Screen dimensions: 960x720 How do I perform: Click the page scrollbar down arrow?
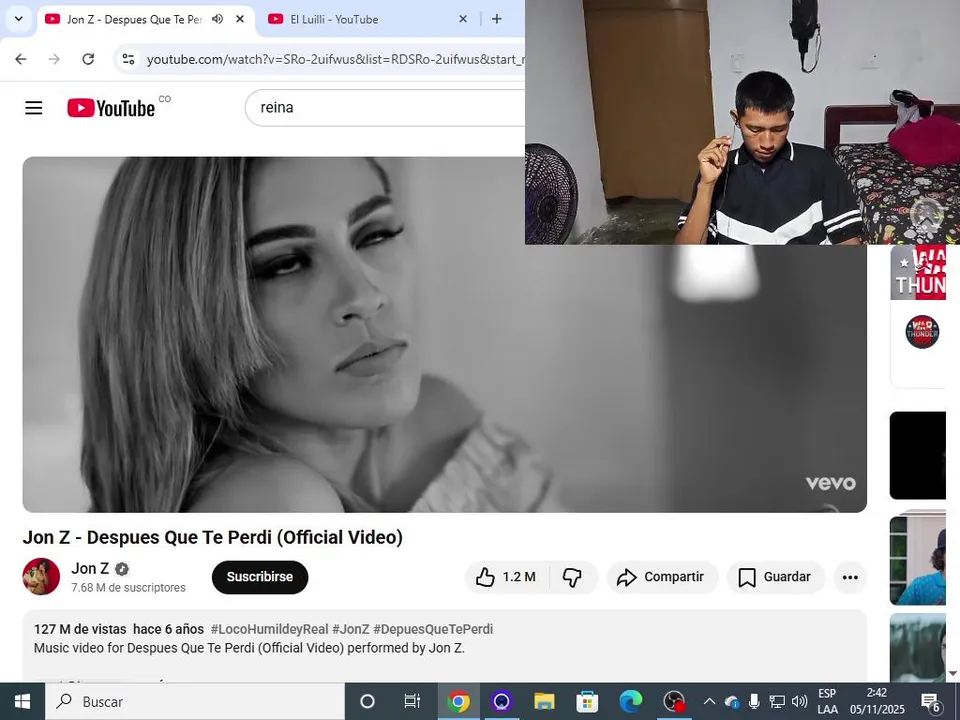(953, 673)
